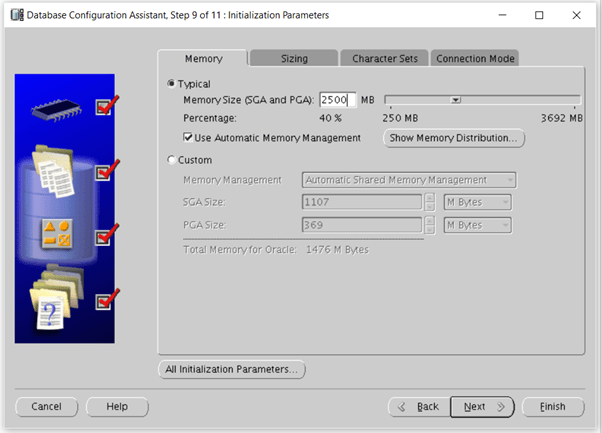602x433 pixels.
Task: Select the Custom memory radio button
Action: tap(172, 160)
